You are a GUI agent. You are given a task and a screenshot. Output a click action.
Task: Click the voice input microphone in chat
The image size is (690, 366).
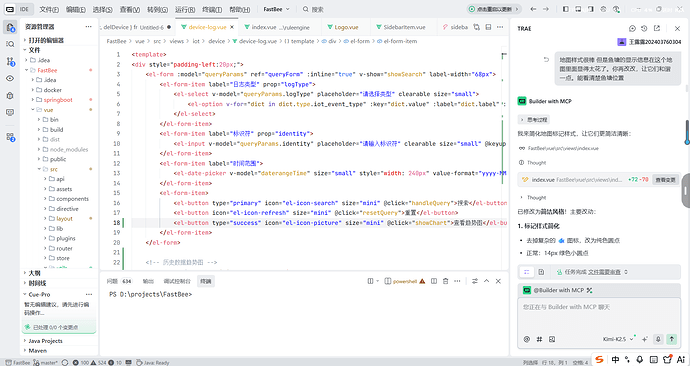[x=658, y=339]
